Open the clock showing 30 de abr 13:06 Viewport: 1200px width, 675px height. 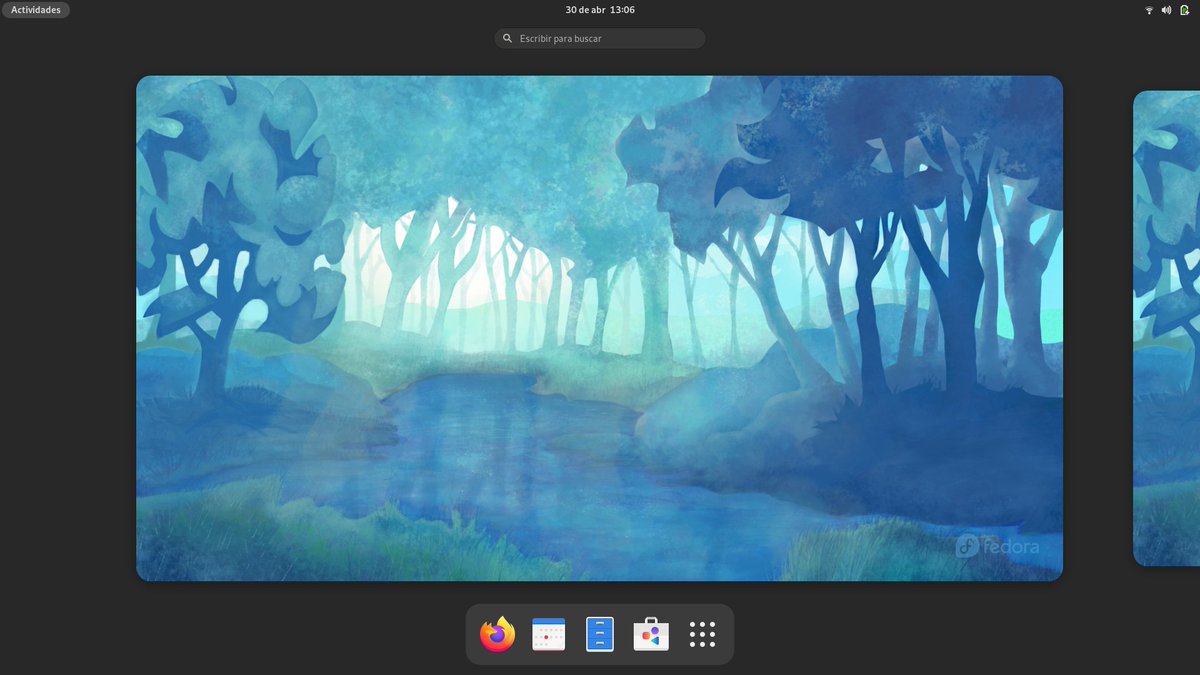(x=600, y=10)
